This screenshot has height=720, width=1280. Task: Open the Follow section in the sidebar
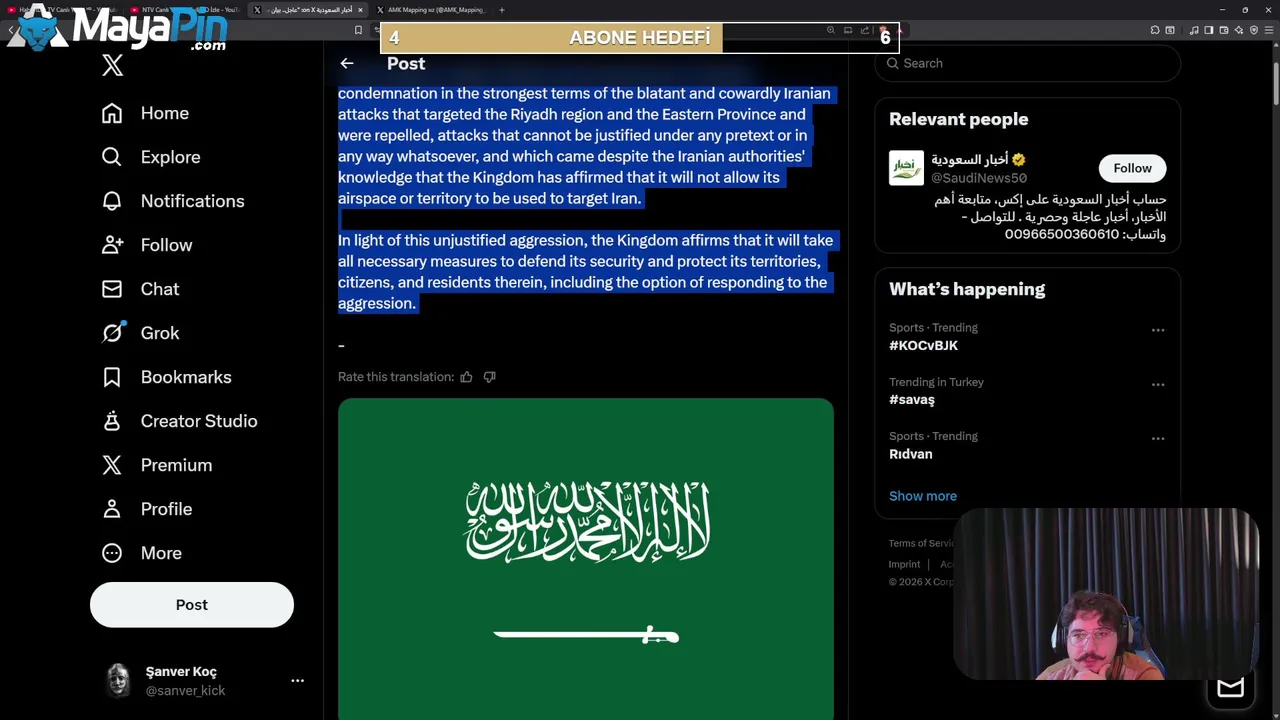click(x=147, y=245)
